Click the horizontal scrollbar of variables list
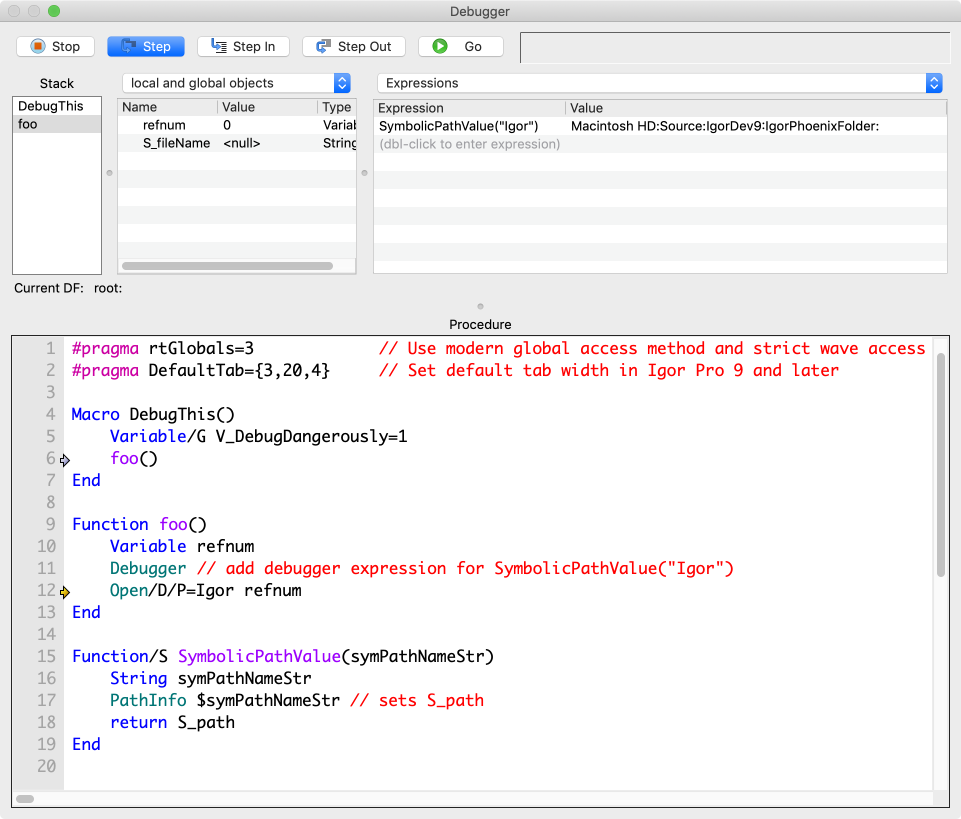Screen dimensions: 961x819 click(227, 266)
